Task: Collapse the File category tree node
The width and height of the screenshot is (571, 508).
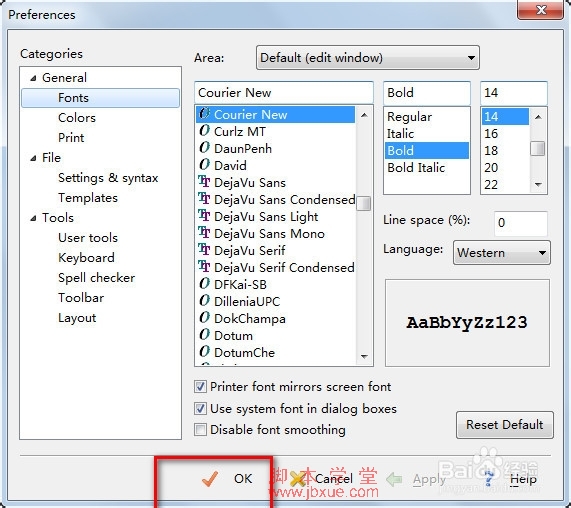Action: pyautogui.click(x=33, y=158)
